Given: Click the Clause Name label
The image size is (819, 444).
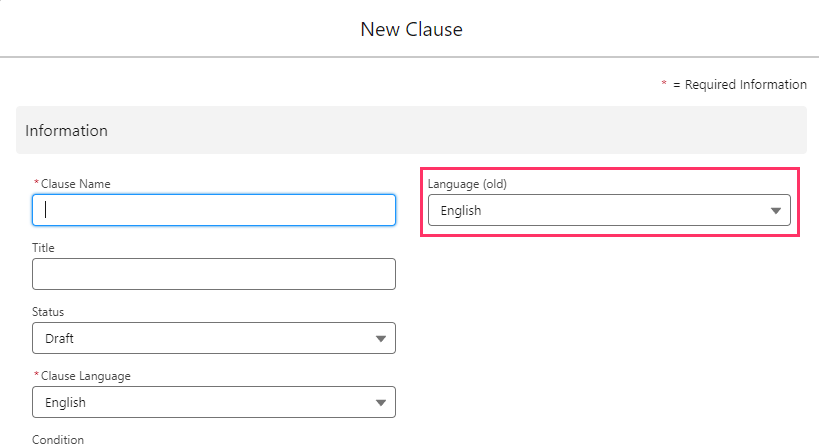Looking at the screenshot, I should (75, 184).
